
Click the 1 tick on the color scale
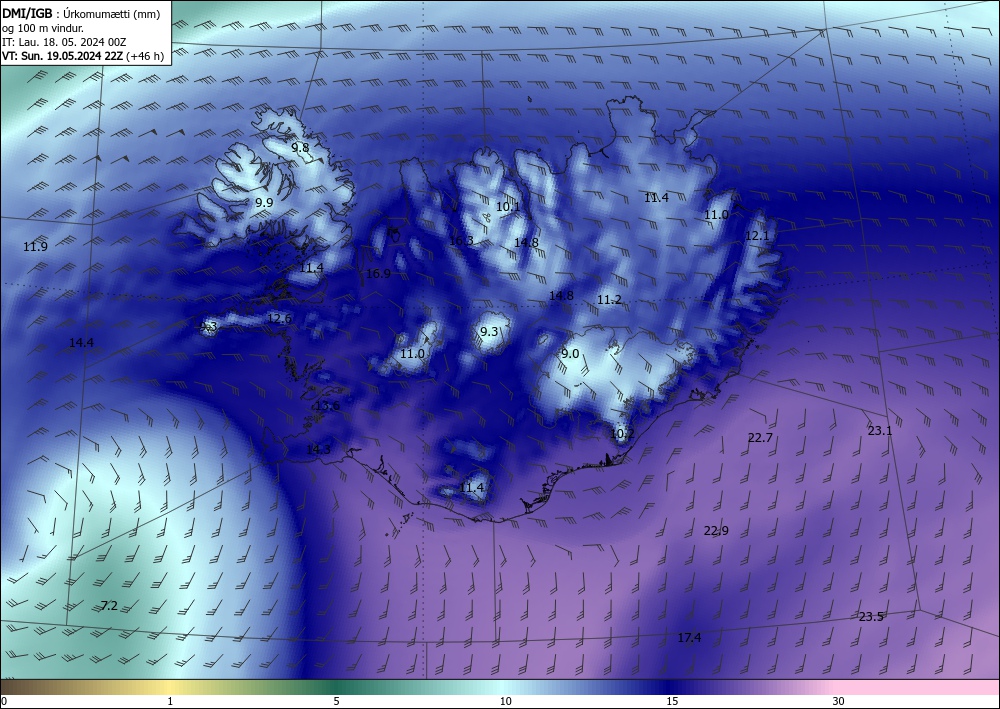pyautogui.click(x=170, y=701)
